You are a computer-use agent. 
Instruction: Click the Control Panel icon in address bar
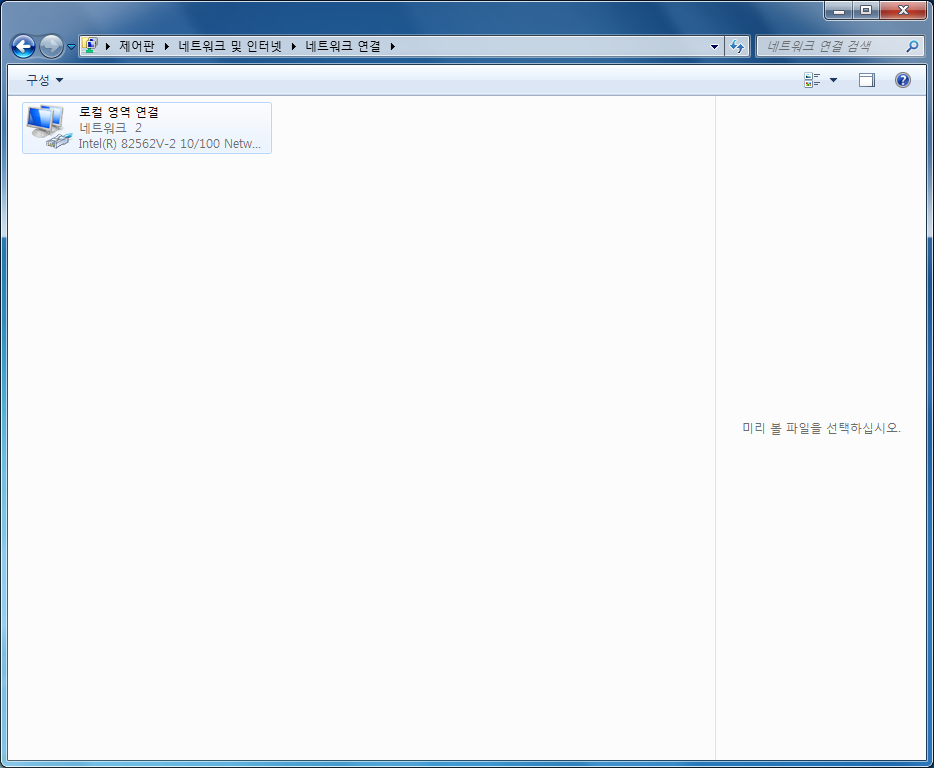point(90,45)
